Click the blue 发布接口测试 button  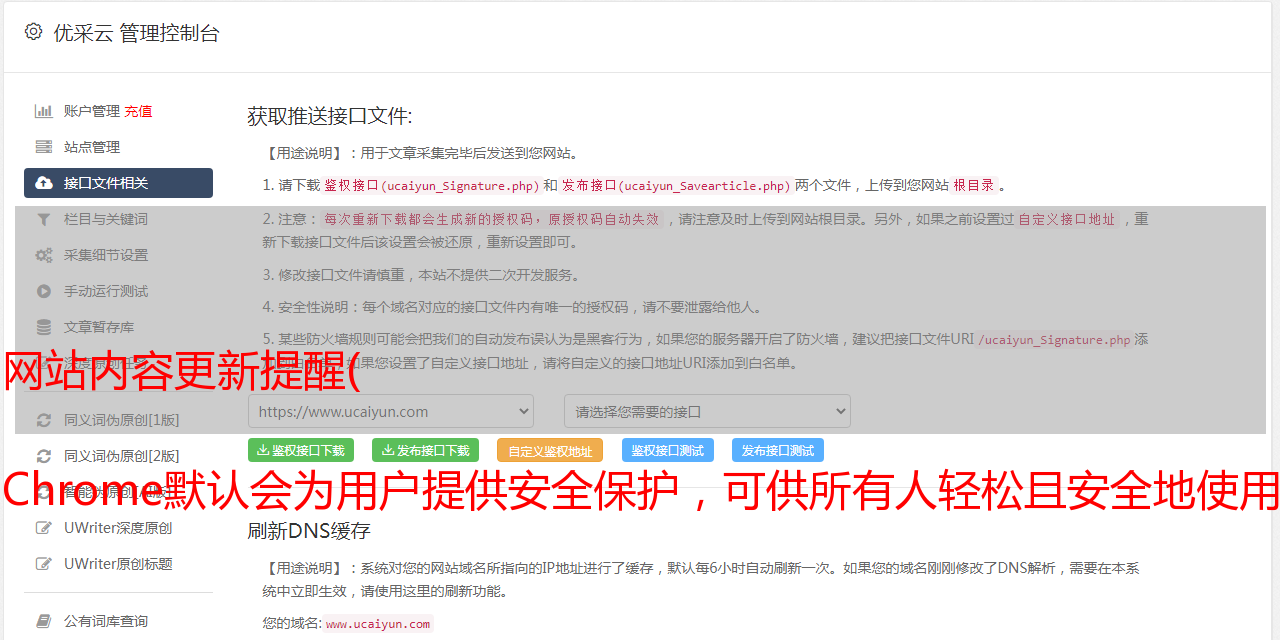coord(778,450)
